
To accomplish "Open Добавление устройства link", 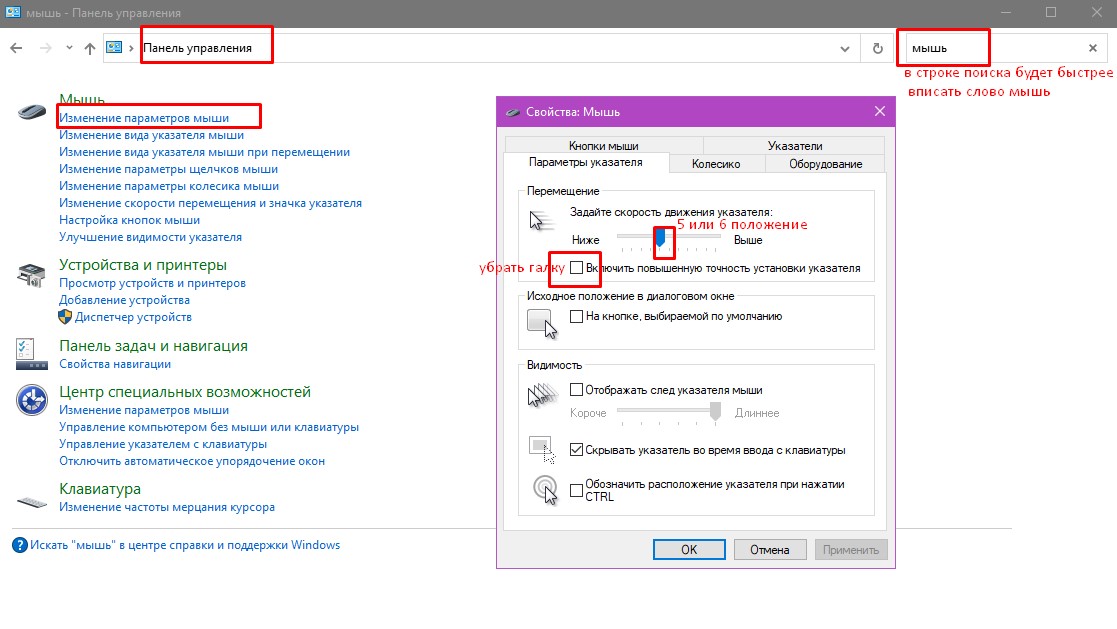I will coord(125,301).
